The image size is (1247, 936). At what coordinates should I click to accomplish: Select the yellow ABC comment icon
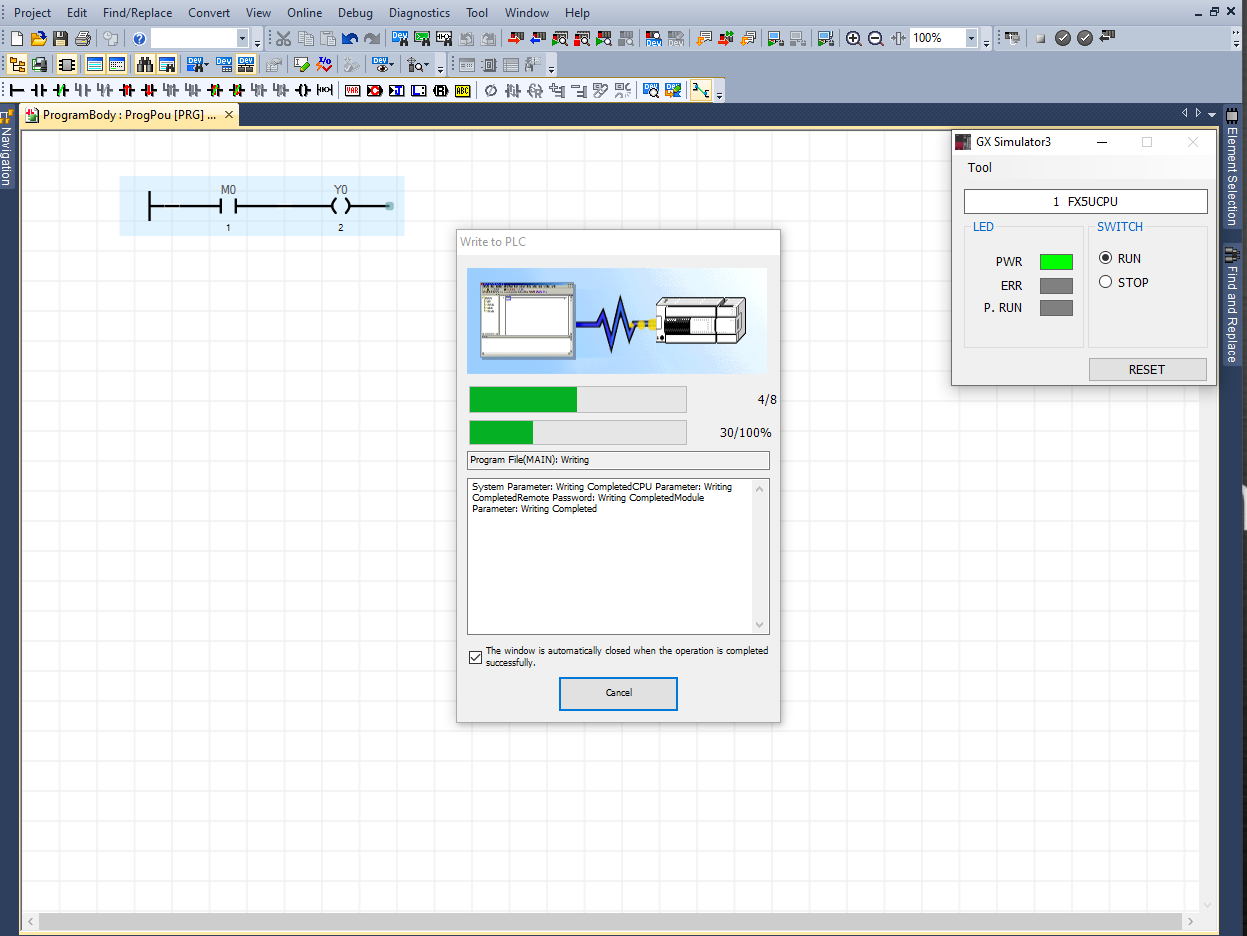click(x=462, y=91)
